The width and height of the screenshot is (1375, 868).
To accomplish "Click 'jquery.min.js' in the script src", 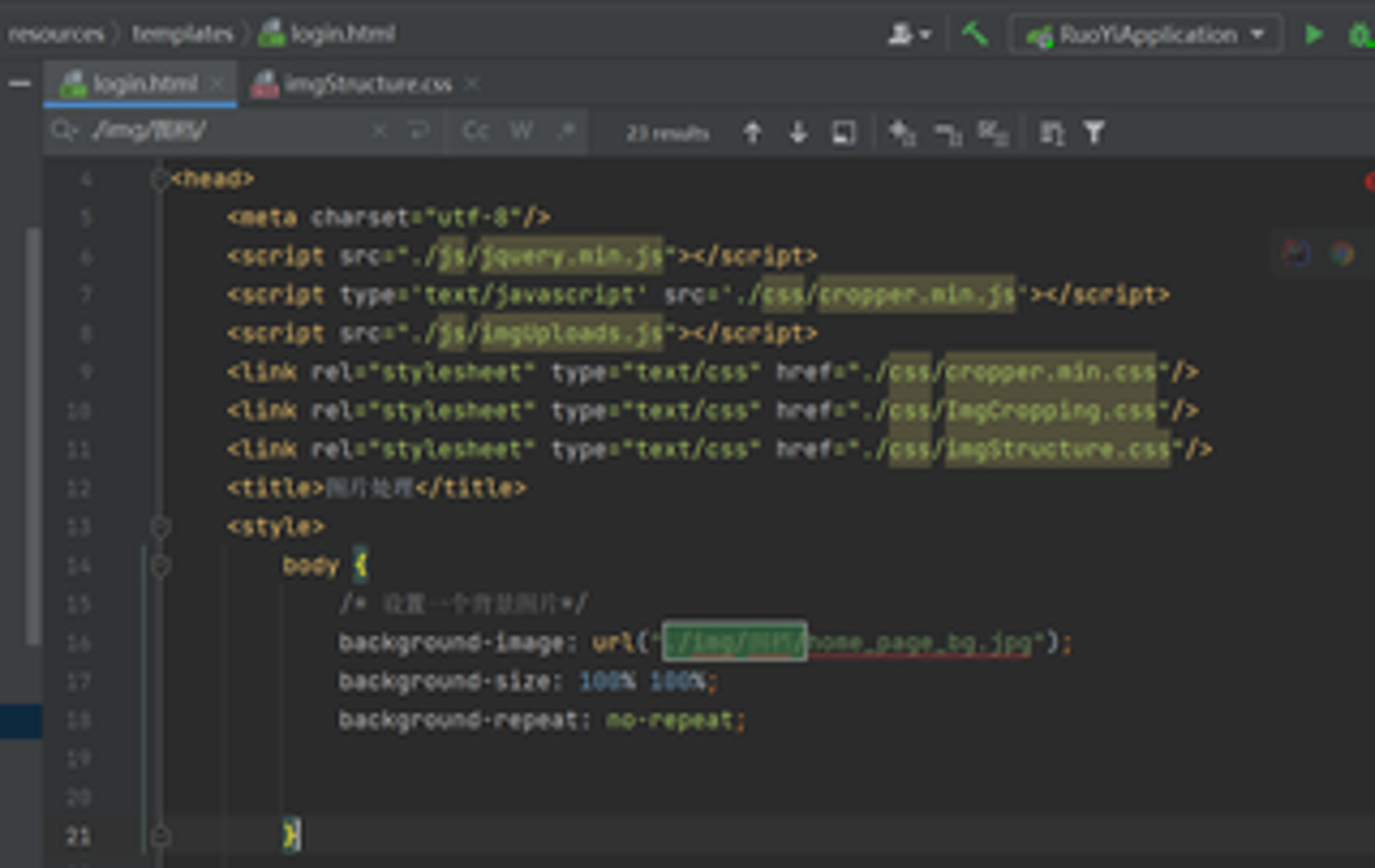I will pos(572,256).
